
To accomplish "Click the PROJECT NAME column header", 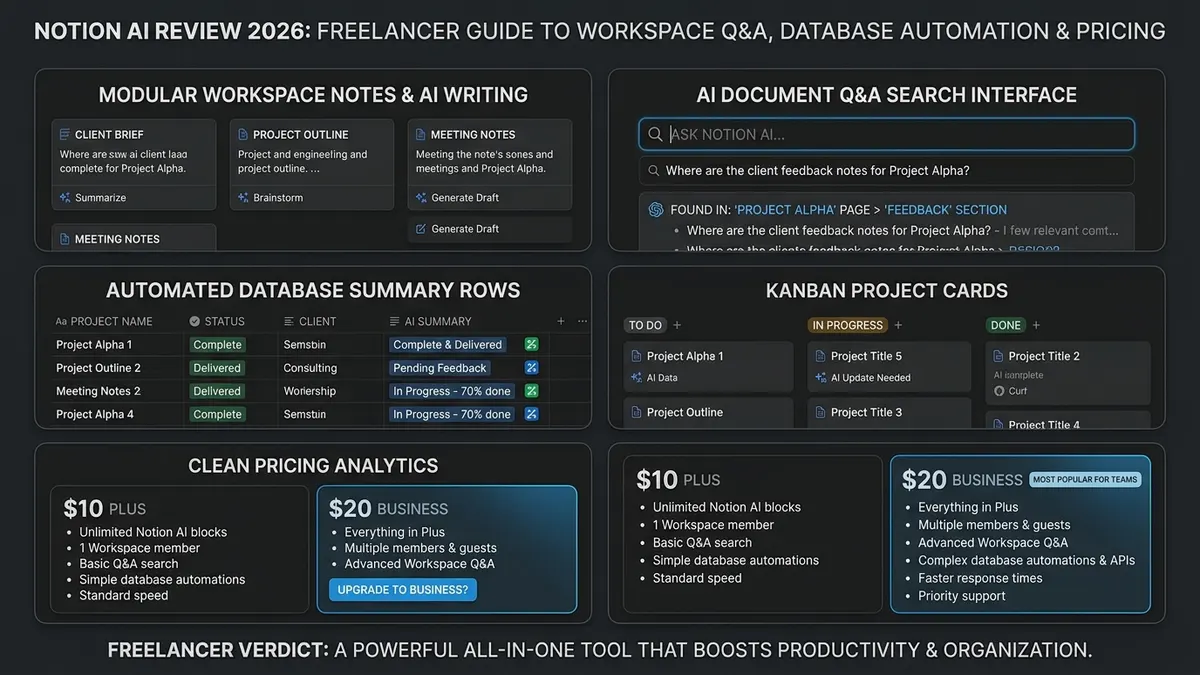I will [104, 321].
